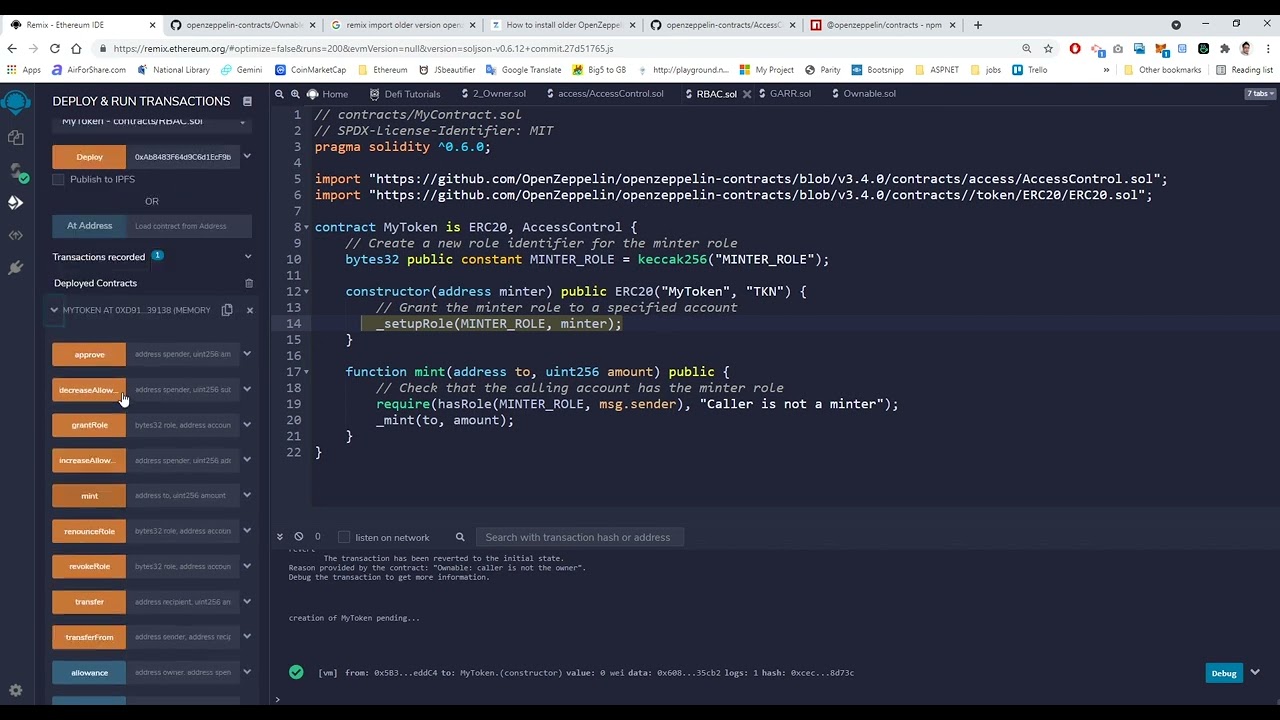1280x720 pixels.
Task: Click the terminal search magnifier icon
Action: [460, 537]
